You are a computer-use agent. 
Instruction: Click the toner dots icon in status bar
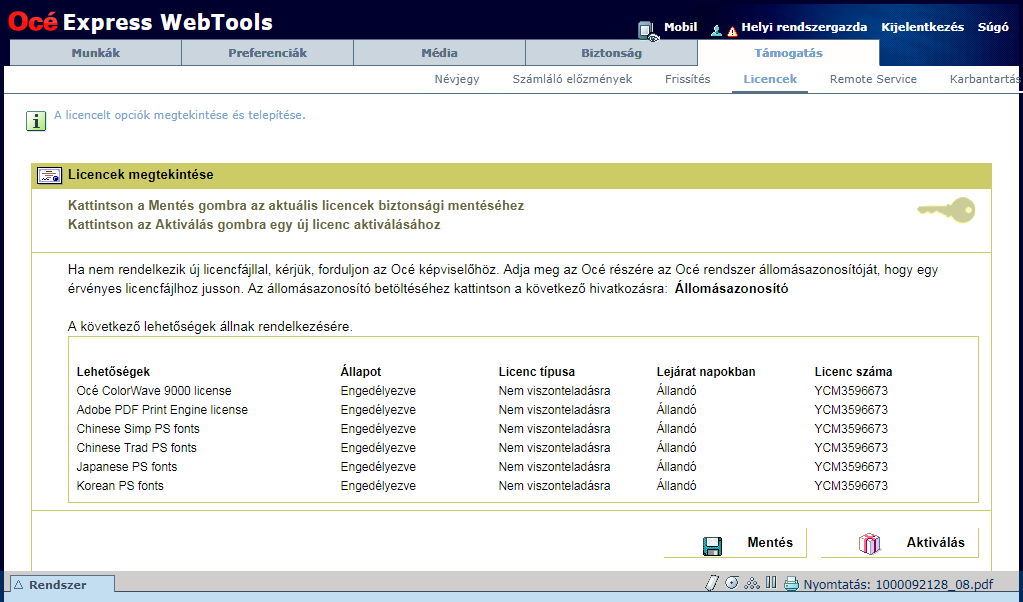point(752,583)
